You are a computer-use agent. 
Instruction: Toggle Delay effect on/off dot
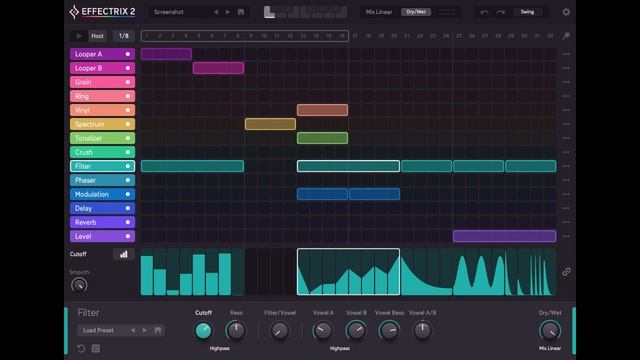click(128, 208)
